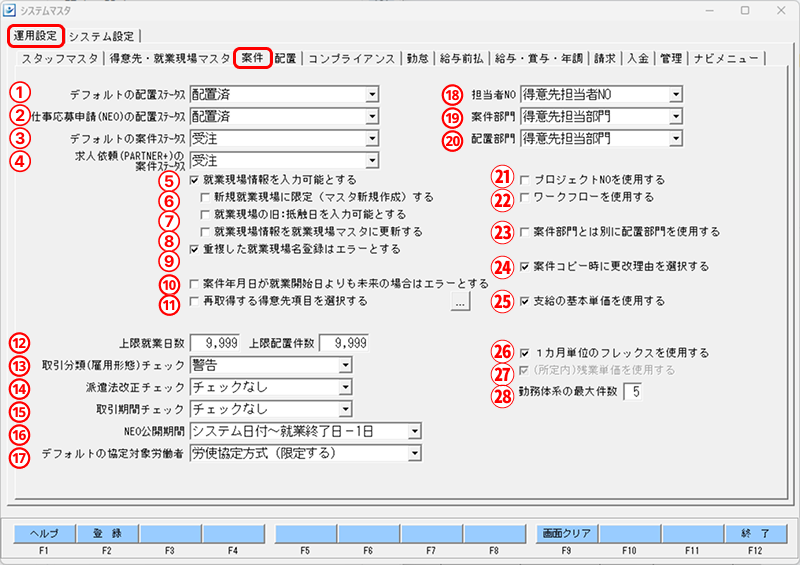Click the 登録 F2 button
This screenshot has width=800, height=565.
[107, 533]
